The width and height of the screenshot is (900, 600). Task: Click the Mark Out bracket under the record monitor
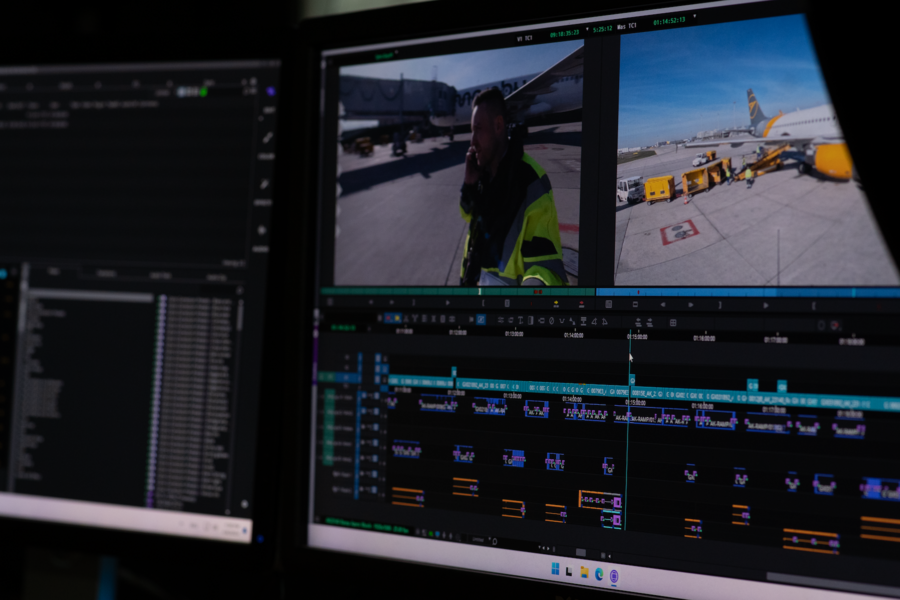click(719, 305)
